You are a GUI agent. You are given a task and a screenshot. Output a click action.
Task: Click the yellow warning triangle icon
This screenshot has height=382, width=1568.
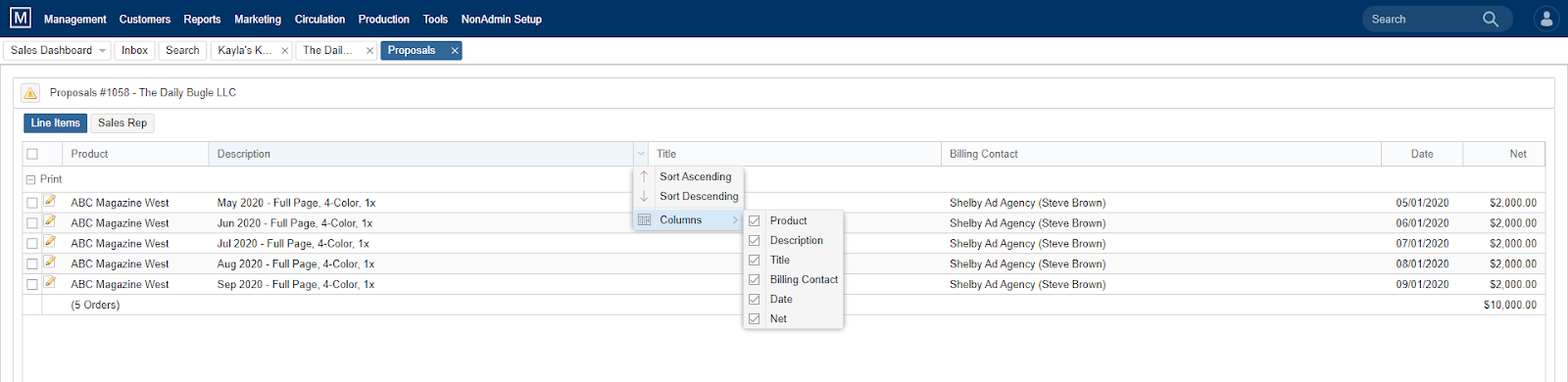pyautogui.click(x=30, y=93)
